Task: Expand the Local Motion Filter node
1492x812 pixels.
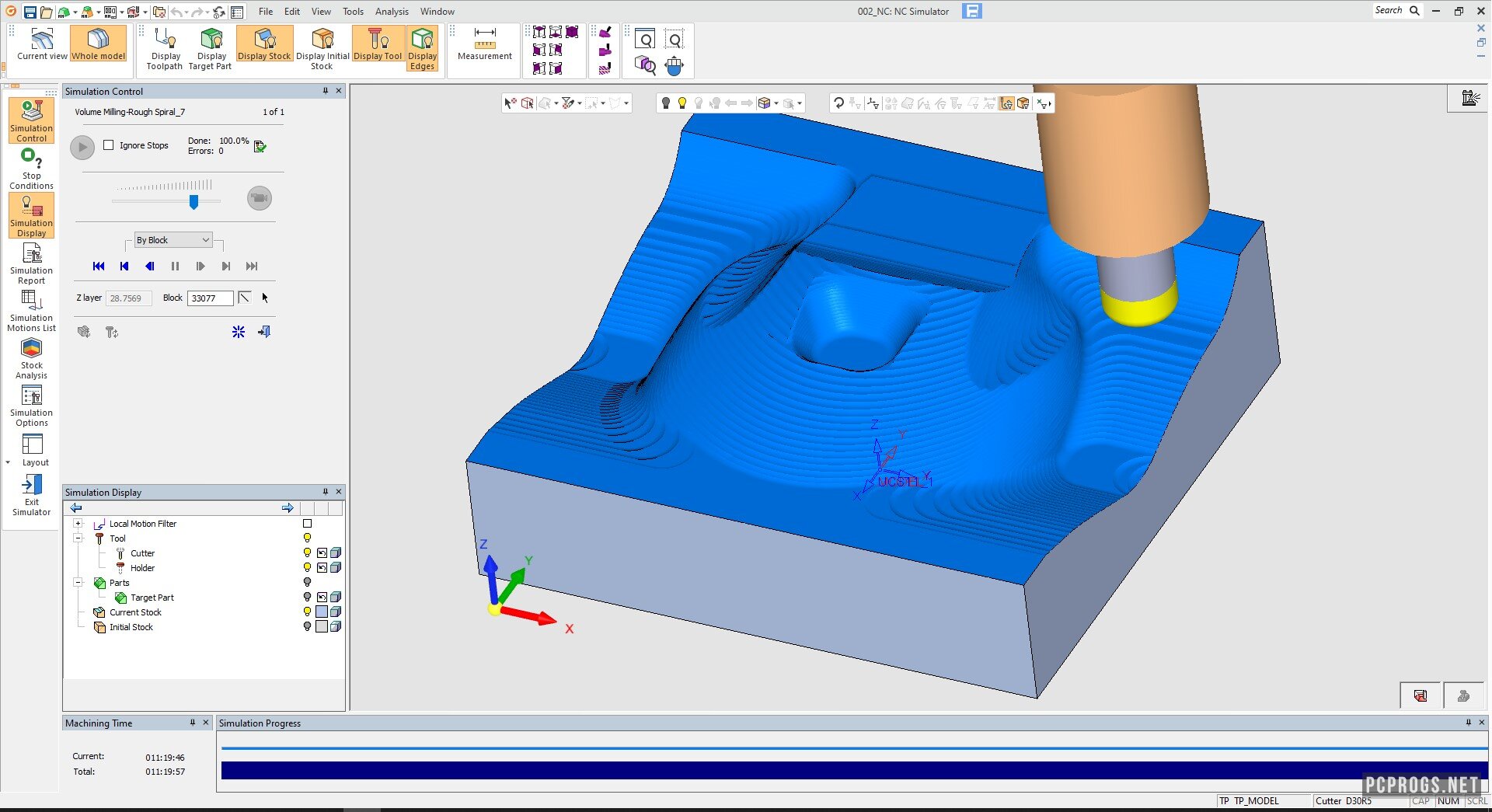Action: click(78, 524)
